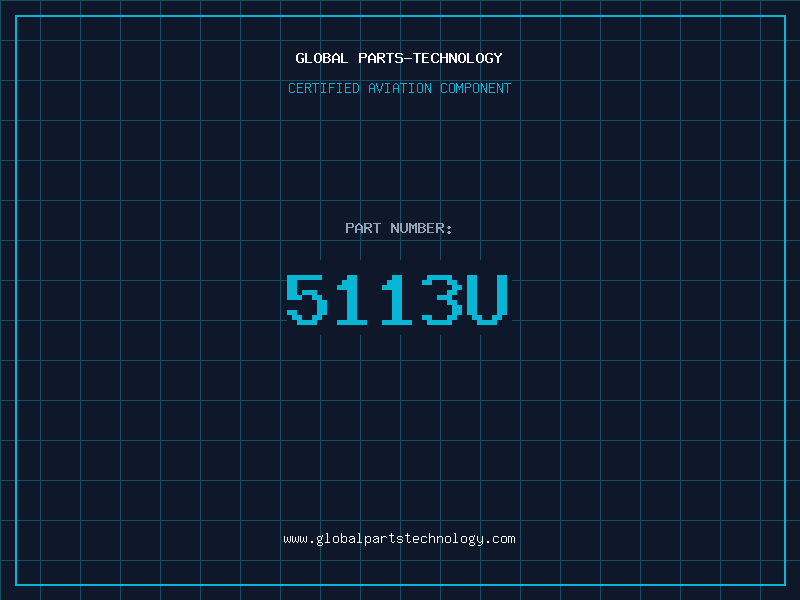Click the PART NUMBER: label
The image size is (800, 600).
click(399, 228)
